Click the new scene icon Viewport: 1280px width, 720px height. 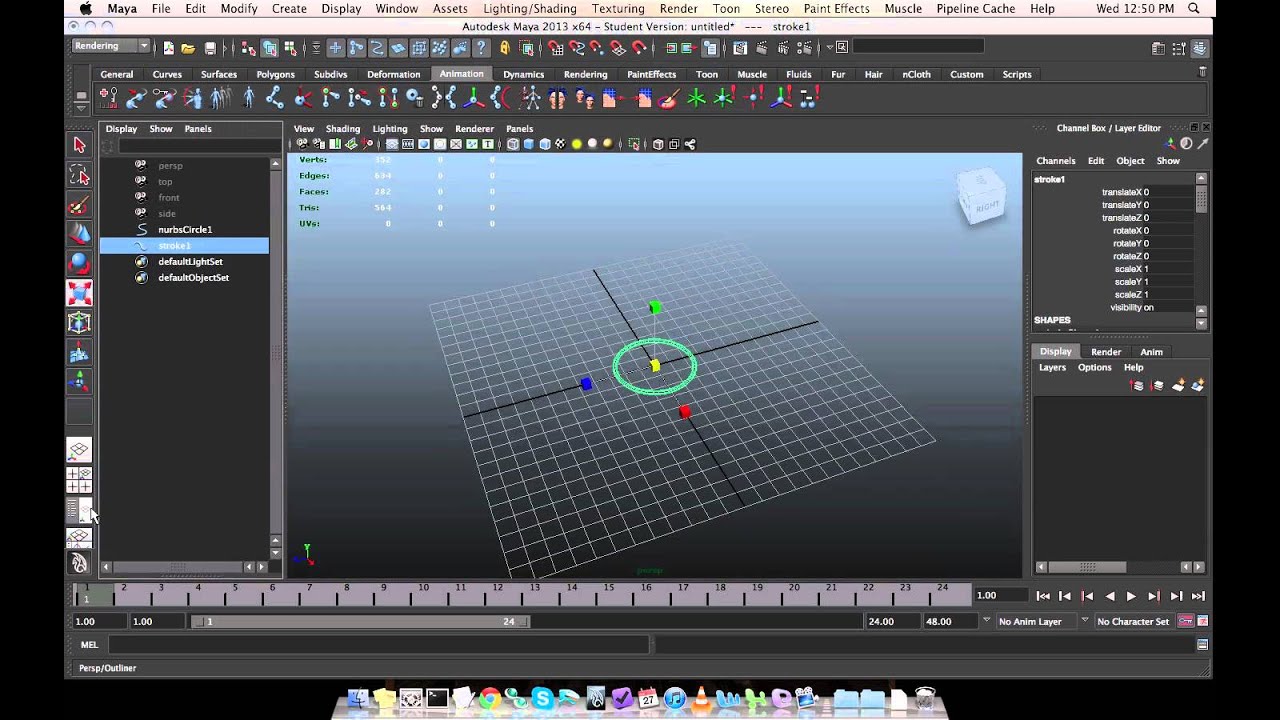tap(168, 47)
